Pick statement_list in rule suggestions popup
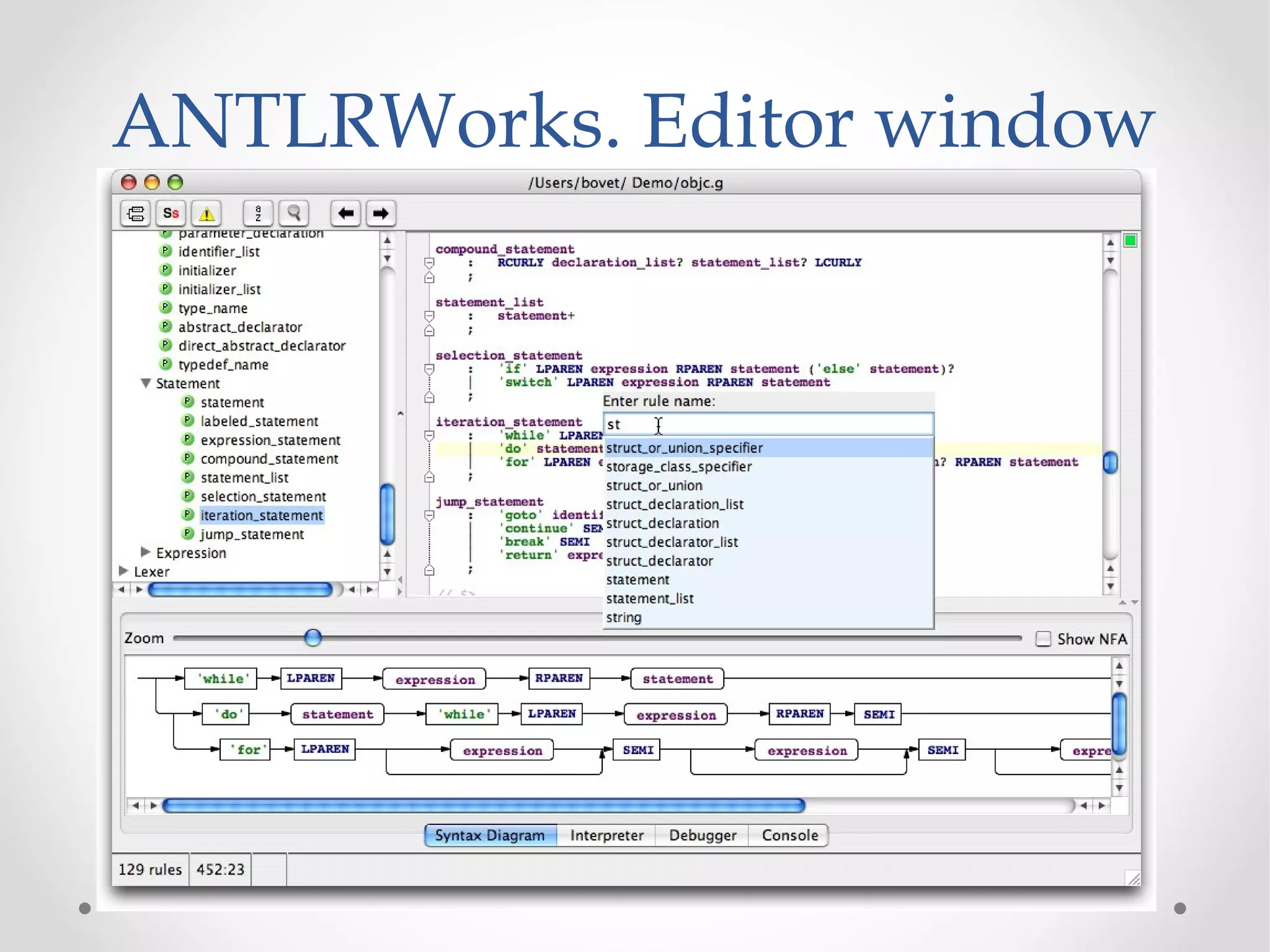The image size is (1270, 952). click(x=768, y=598)
